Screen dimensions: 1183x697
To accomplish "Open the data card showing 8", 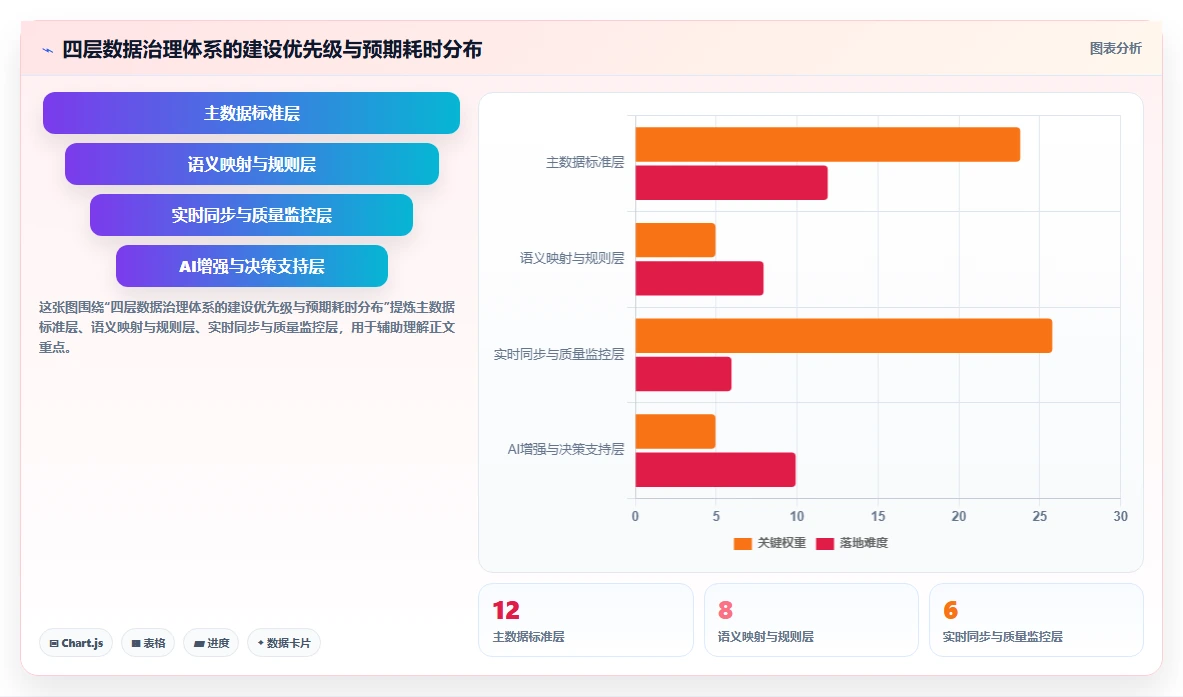I will point(811,620).
